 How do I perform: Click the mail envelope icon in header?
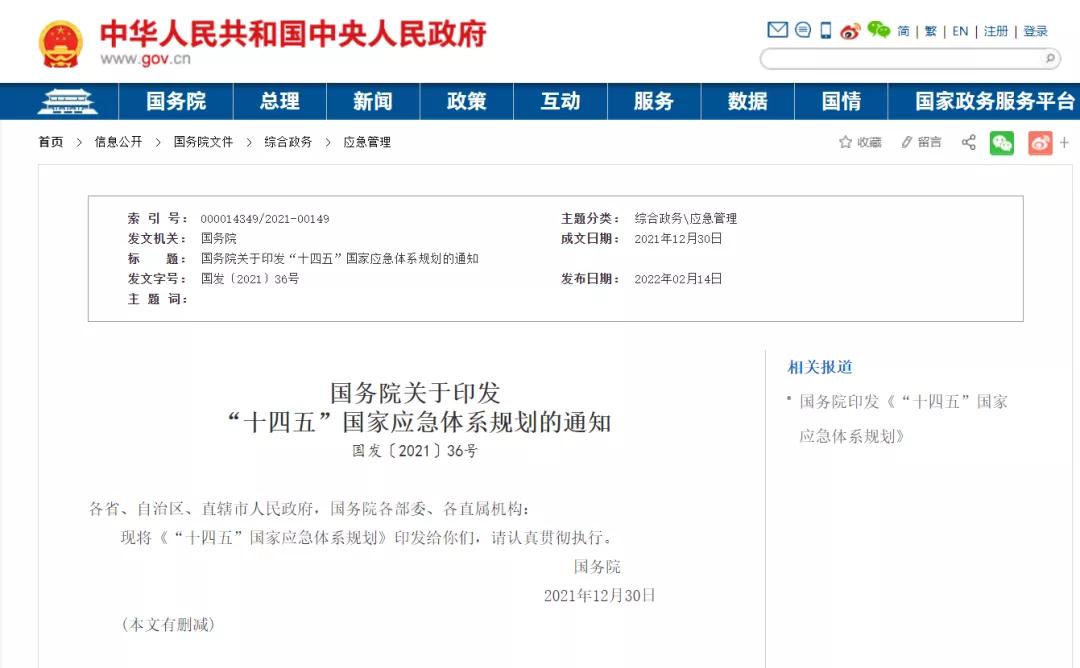[x=777, y=30]
